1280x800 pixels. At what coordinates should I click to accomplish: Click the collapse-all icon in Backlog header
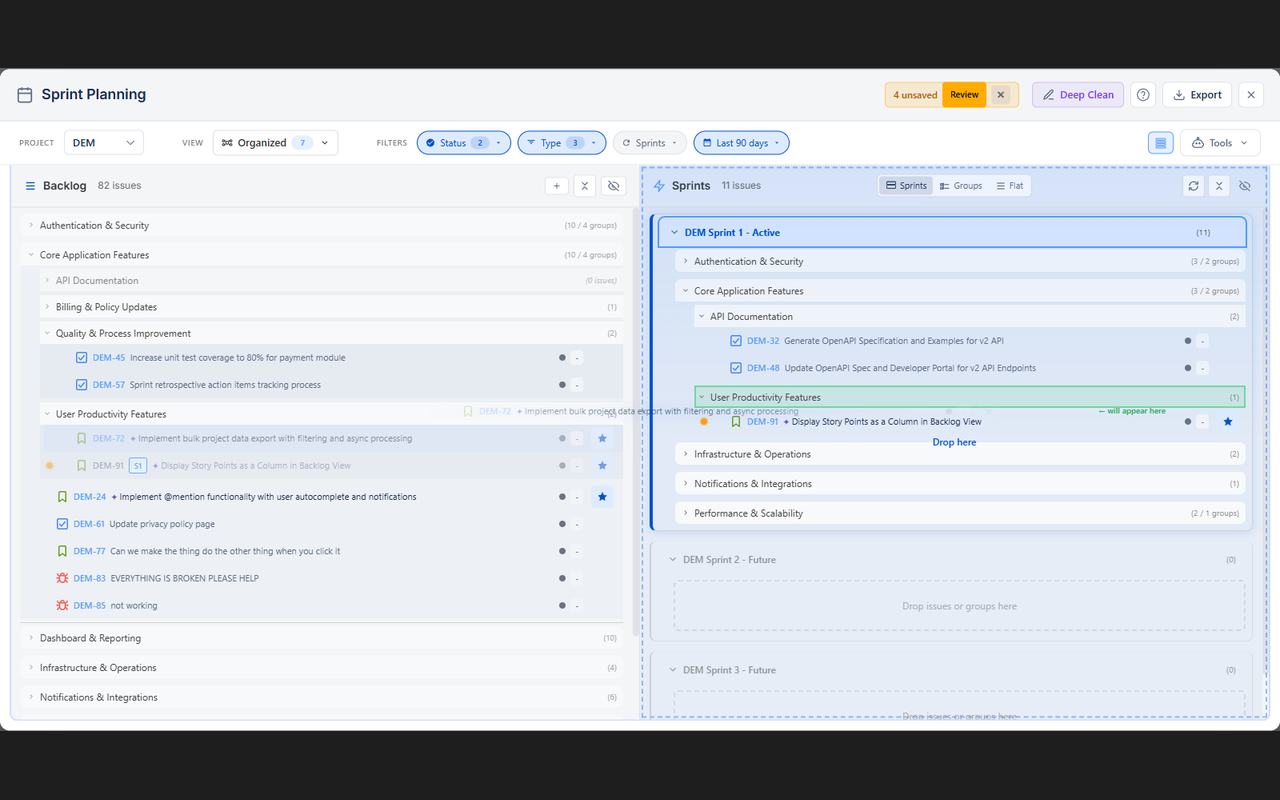[x=585, y=185]
